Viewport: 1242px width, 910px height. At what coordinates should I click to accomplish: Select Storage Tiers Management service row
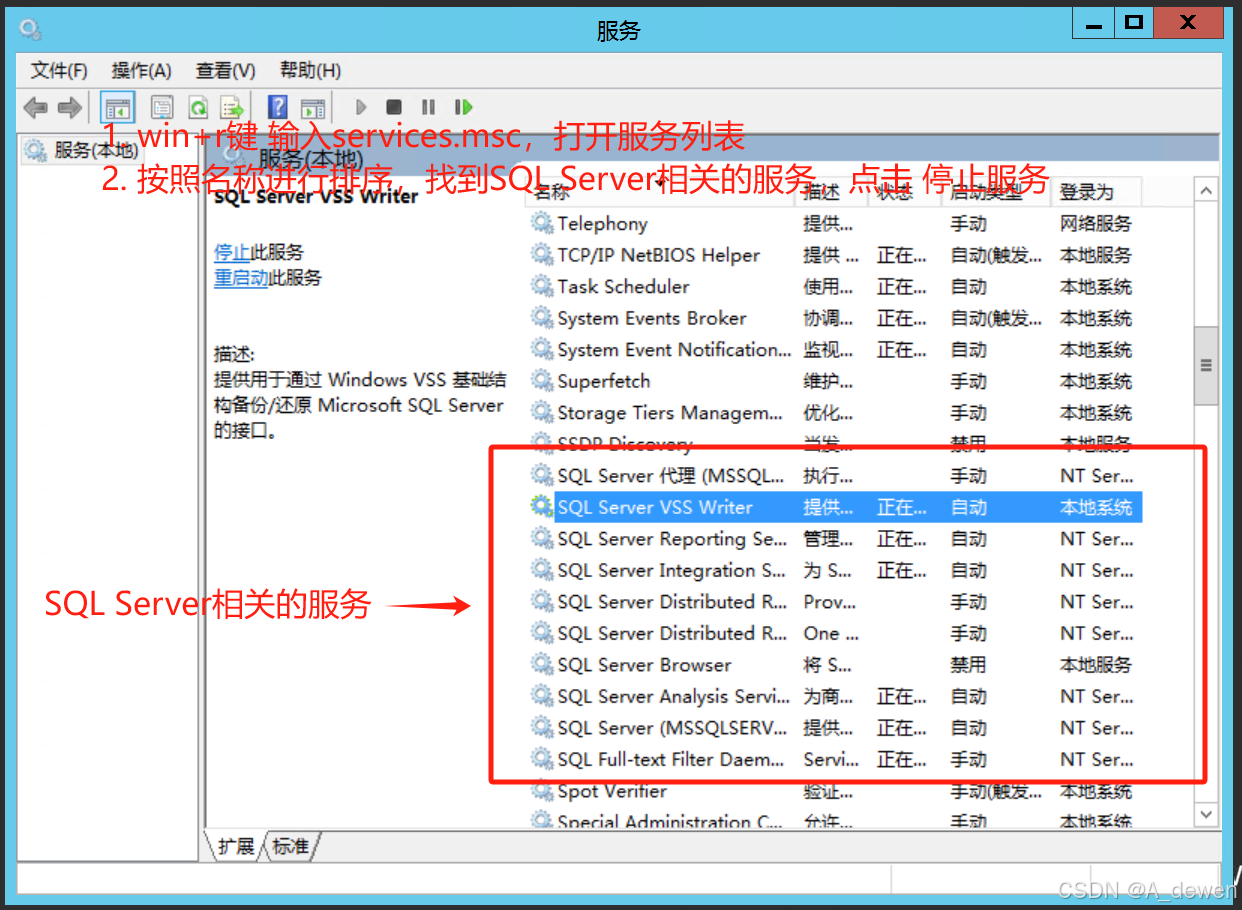(x=836, y=412)
